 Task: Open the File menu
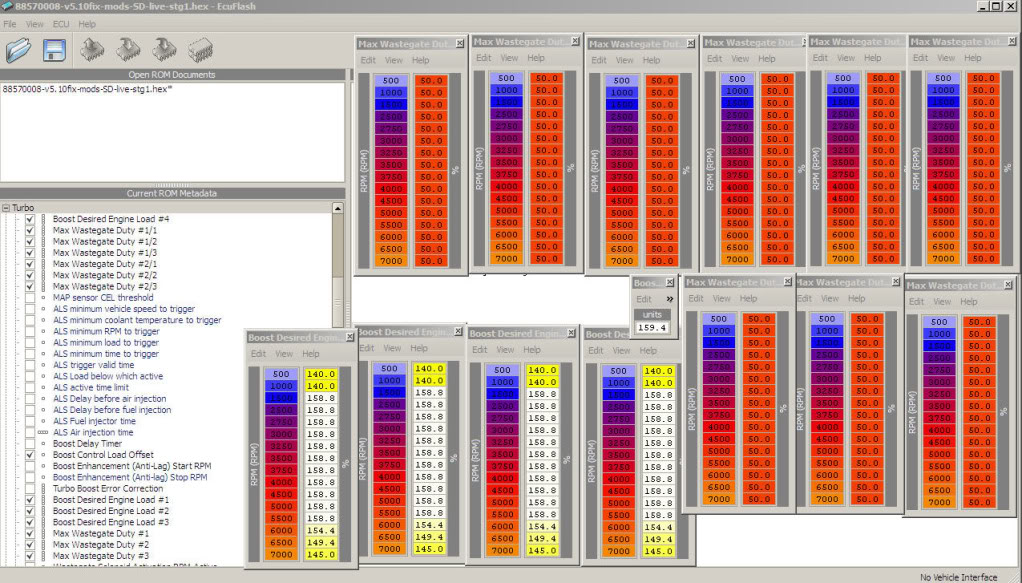[10, 24]
